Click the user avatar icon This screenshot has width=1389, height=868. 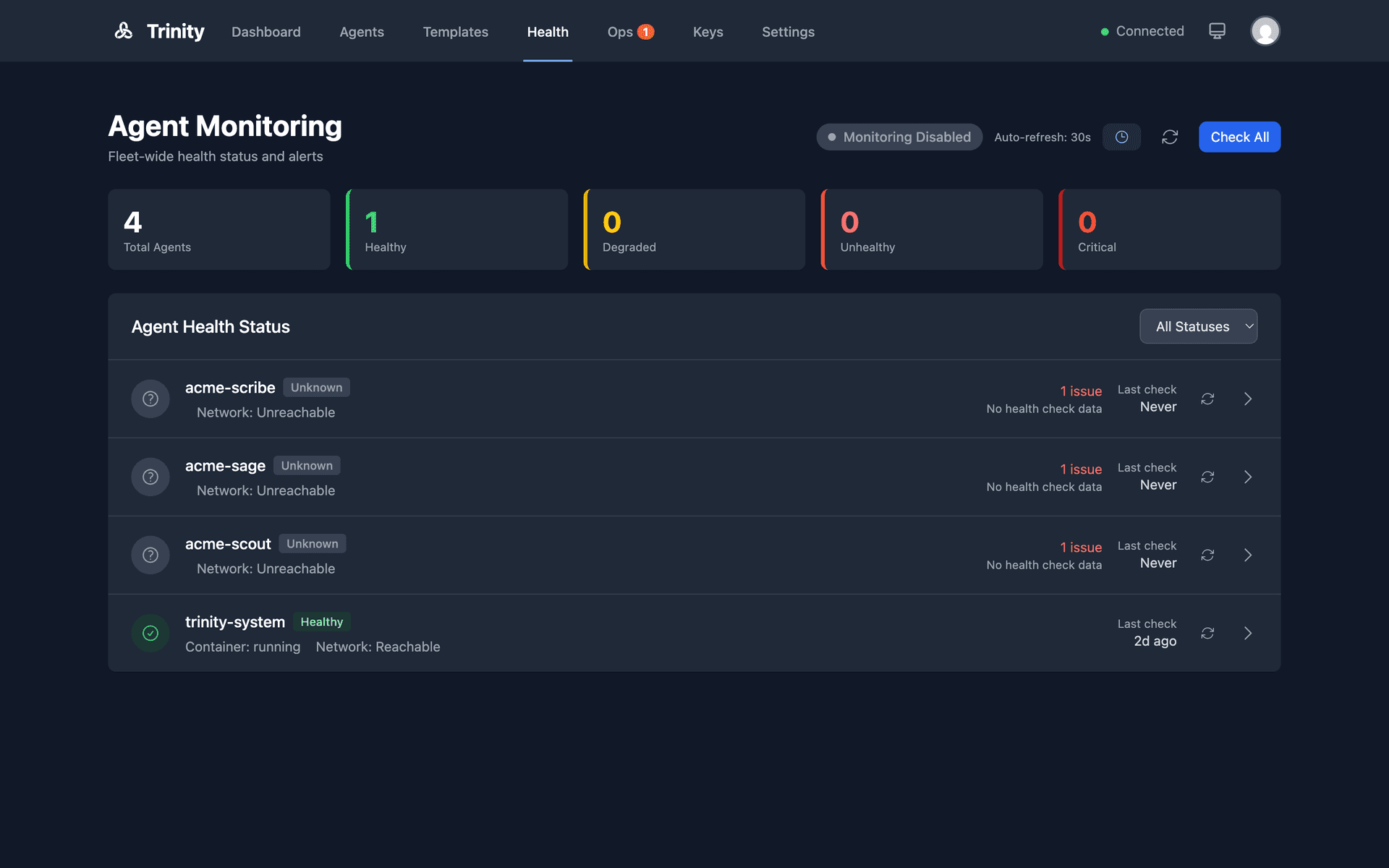[x=1265, y=30]
